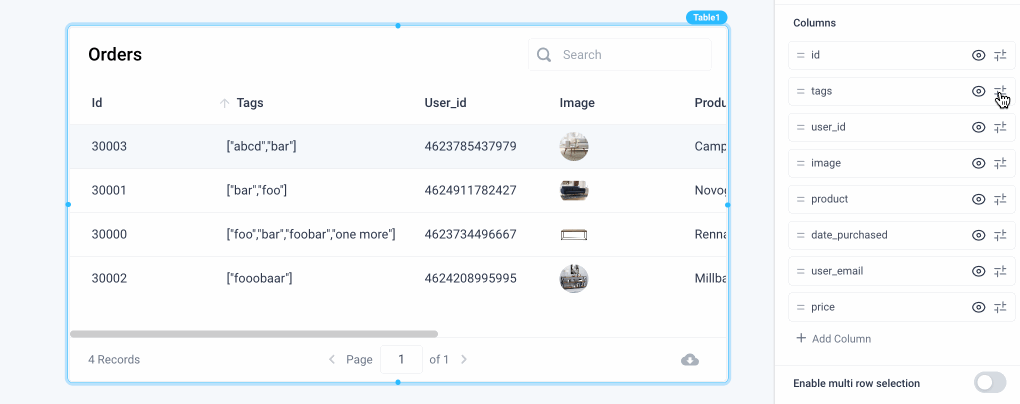Click the page number input field

tap(401, 359)
